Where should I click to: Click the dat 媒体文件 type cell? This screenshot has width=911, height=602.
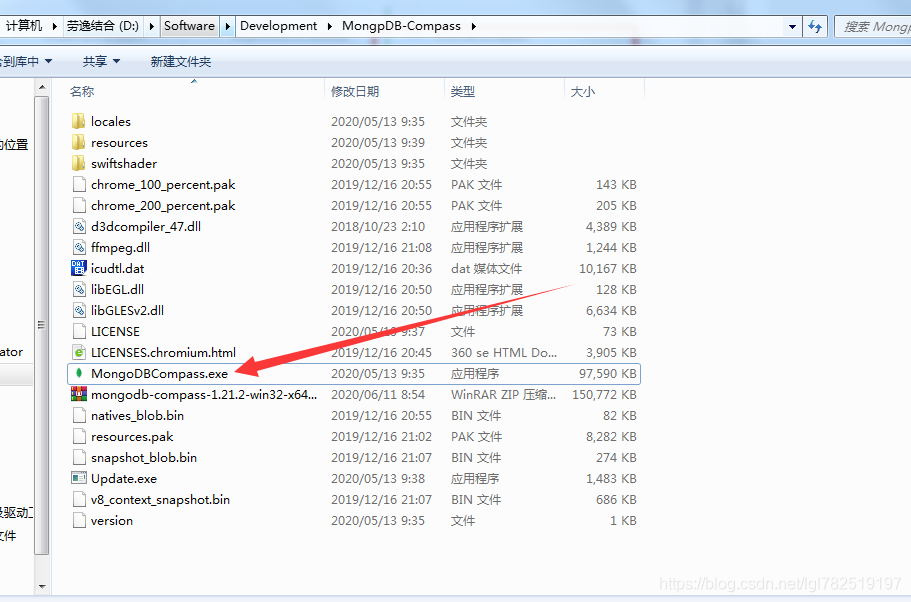point(486,268)
